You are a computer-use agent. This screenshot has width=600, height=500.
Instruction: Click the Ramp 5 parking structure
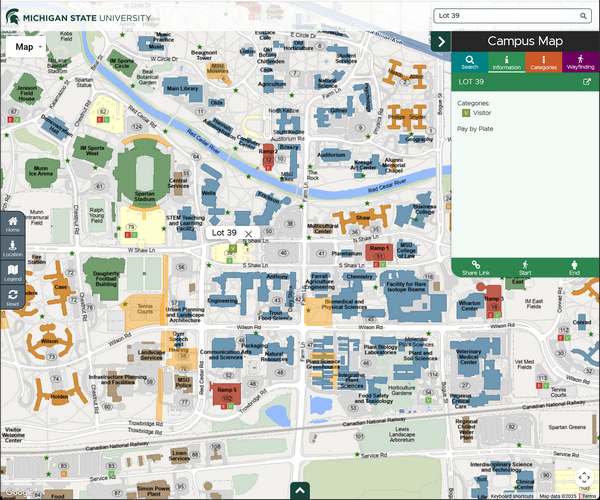pos(227,393)
